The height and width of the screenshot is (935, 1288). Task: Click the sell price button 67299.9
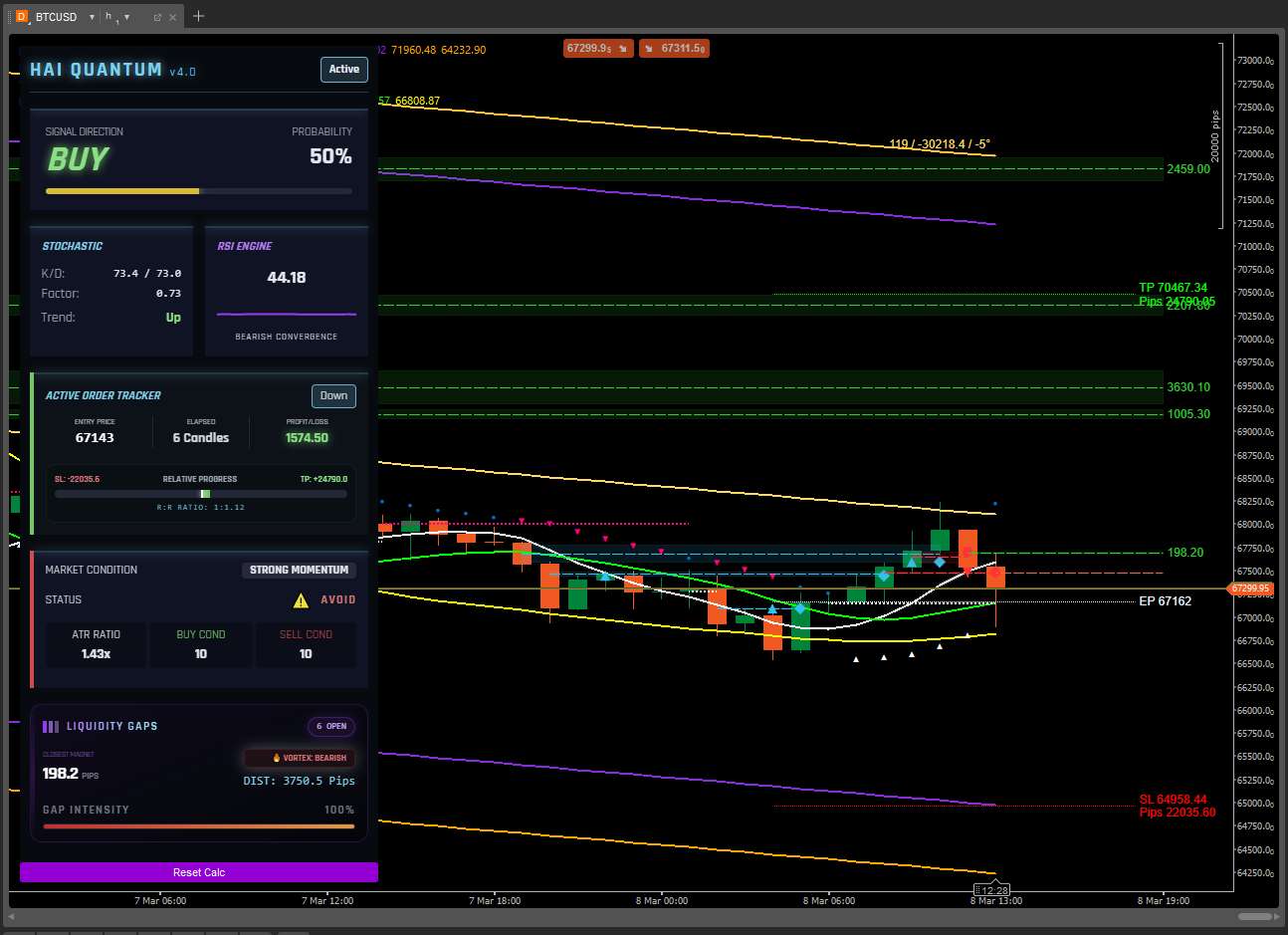(x=597, y=48)
